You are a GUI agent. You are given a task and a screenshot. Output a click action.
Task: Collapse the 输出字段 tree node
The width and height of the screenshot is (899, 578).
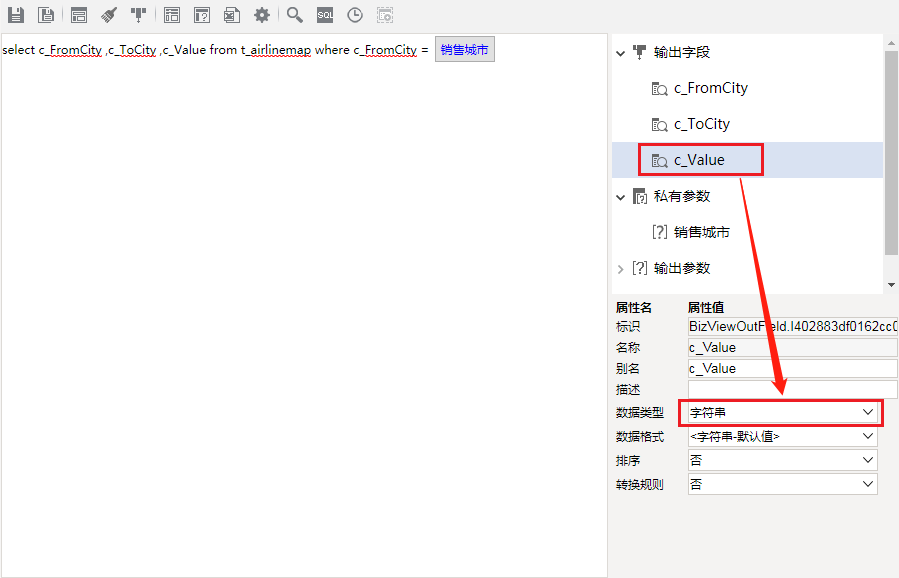tap(620, 53)
